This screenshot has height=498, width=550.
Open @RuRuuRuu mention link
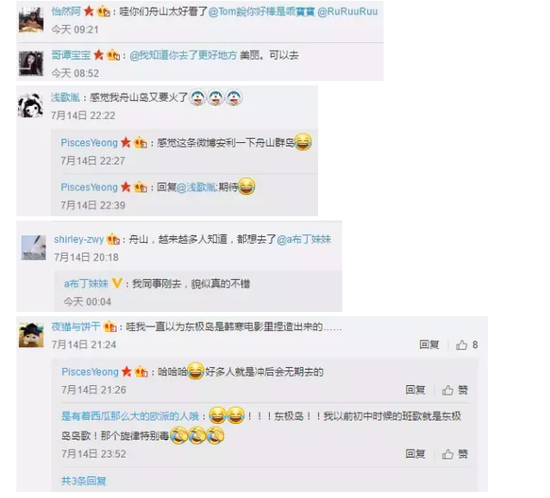click(348, 12)
